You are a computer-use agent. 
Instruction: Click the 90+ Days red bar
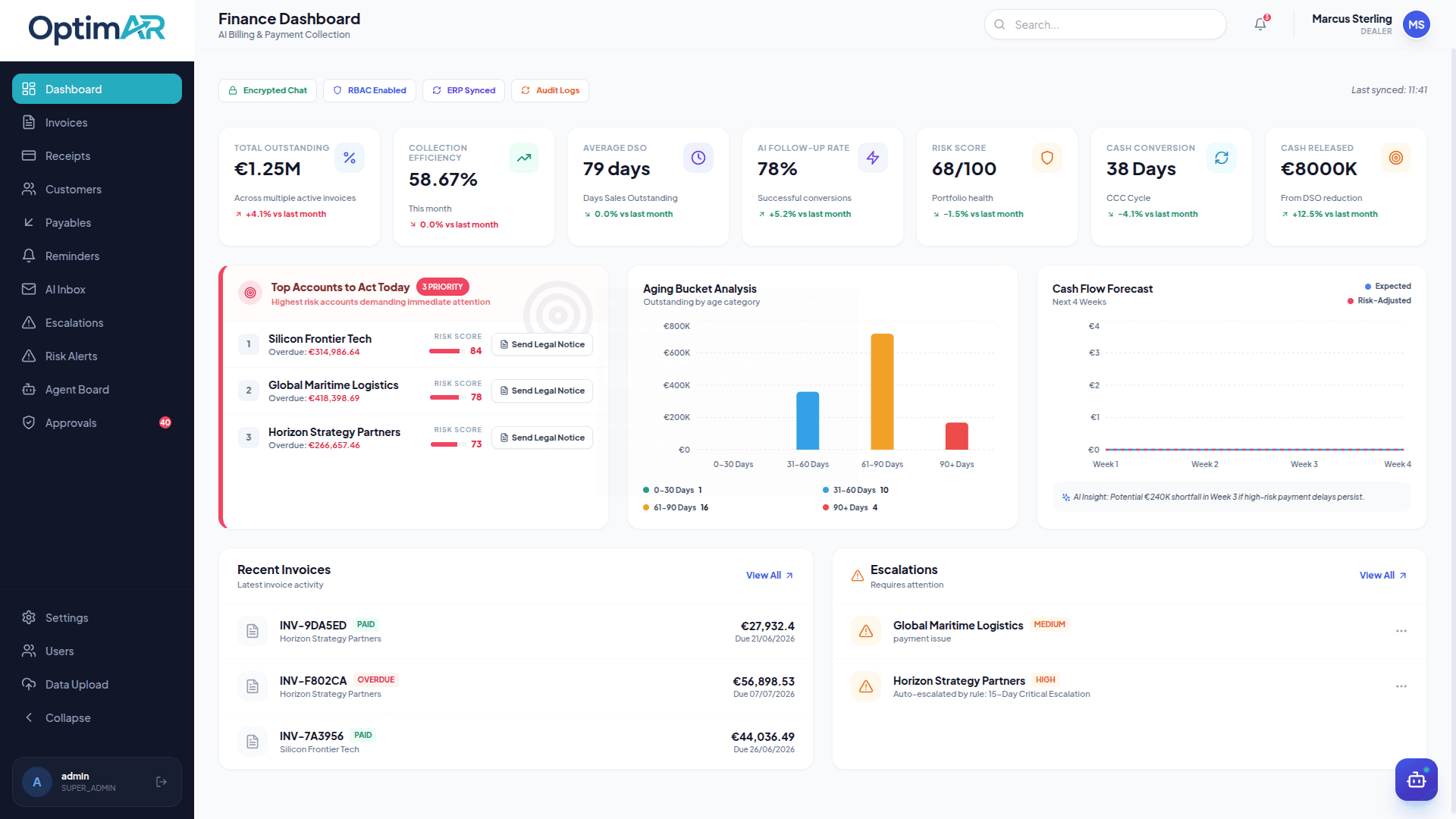pyautogui.click(x=957, y=436)
